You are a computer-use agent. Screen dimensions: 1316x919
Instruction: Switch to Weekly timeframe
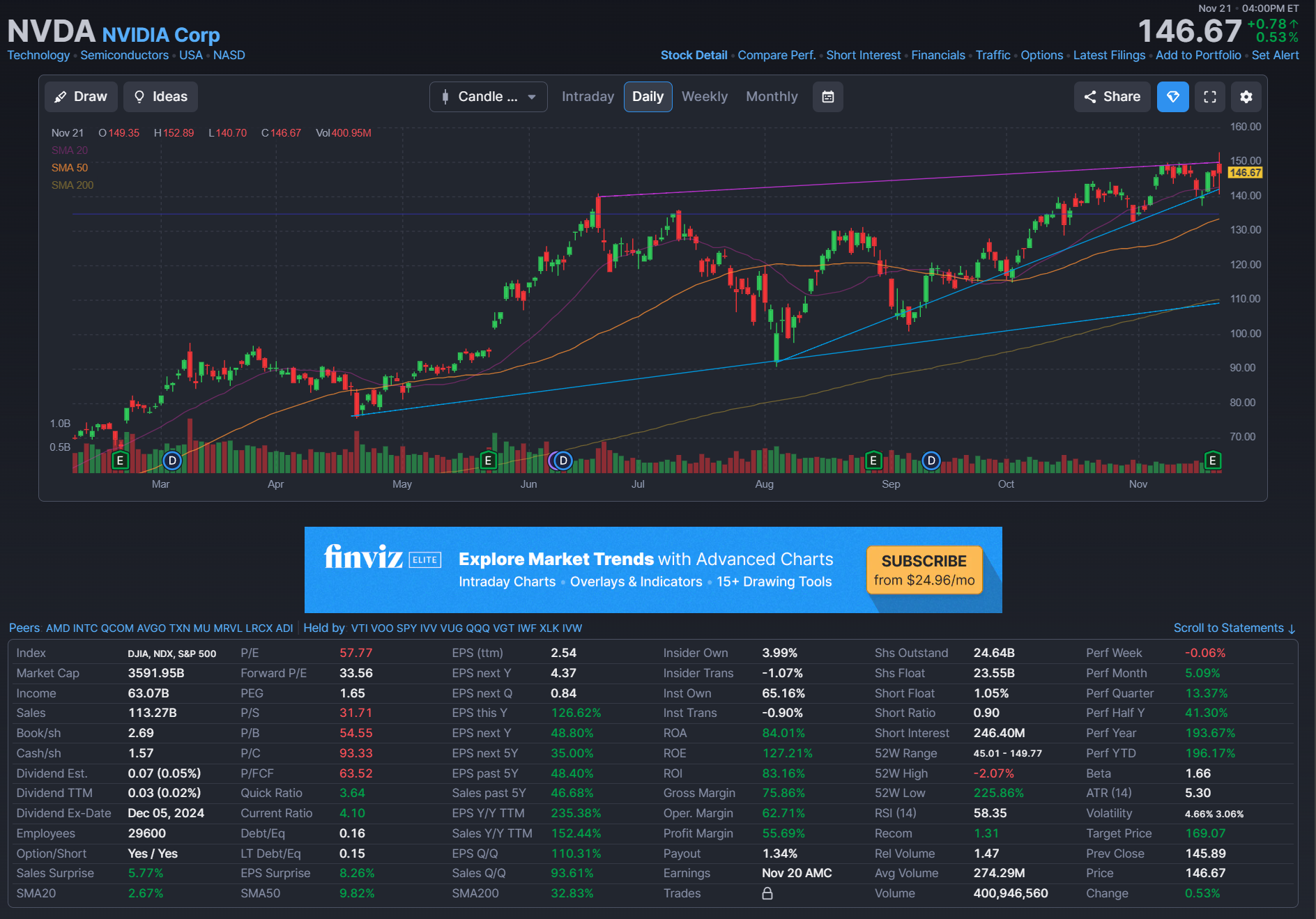pos(705,97)
